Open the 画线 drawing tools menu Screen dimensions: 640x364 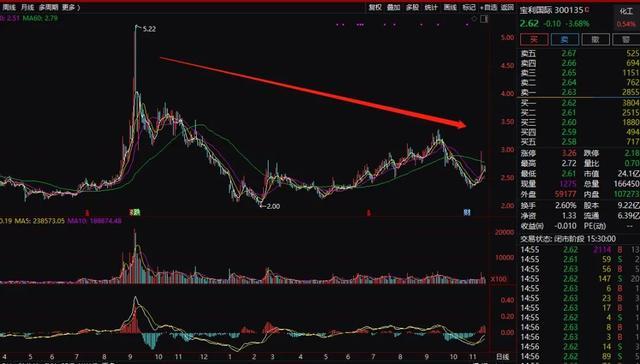[450, 7]
